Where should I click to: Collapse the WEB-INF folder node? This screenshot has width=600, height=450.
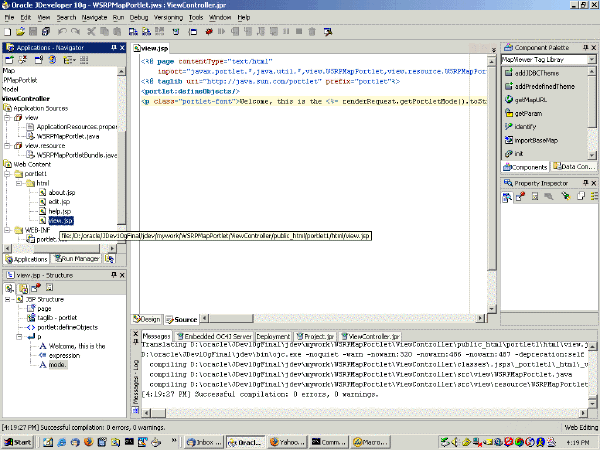pyautogui.click(x=8, y=230)
